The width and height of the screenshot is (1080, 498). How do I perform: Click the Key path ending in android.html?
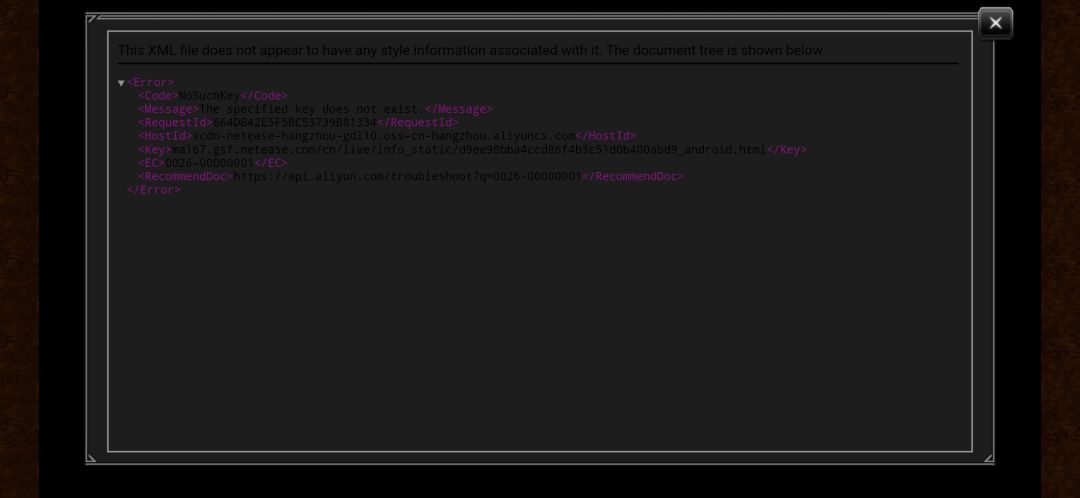469,149
